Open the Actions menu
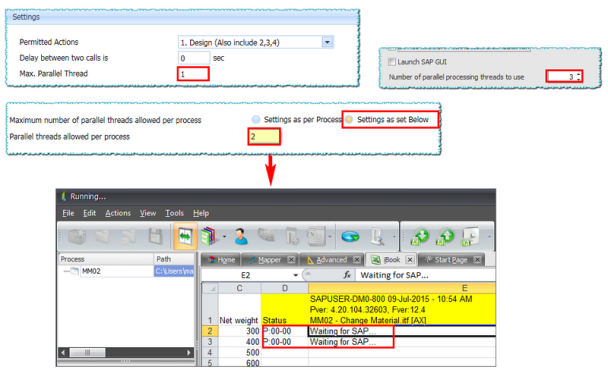This screenshot has height=370, width=608. pos(118,213)
